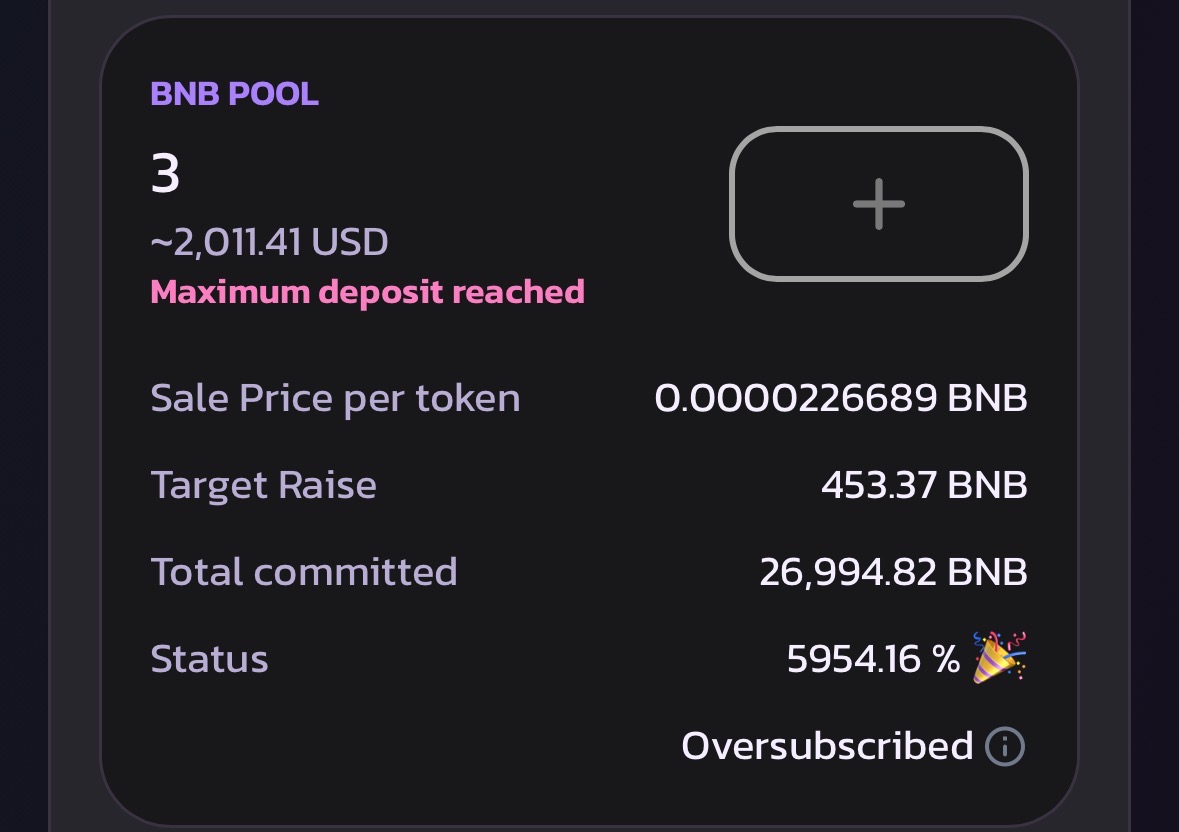Select the Status label
This screenshot has height=832, width=1179.
[209, 659]
